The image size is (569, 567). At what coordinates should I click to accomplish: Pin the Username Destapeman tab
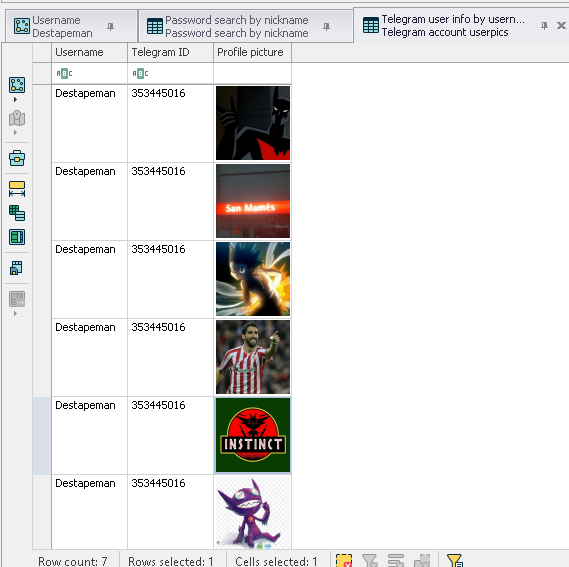click(x=111, y=26)
